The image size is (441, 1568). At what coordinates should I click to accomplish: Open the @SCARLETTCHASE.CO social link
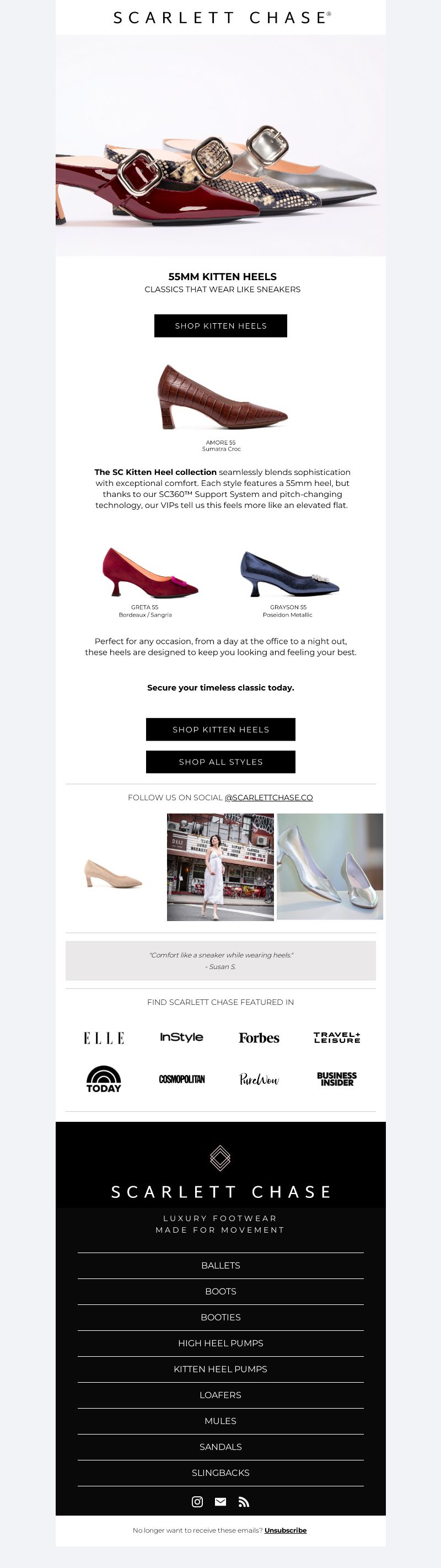click(x=269, y=798)
